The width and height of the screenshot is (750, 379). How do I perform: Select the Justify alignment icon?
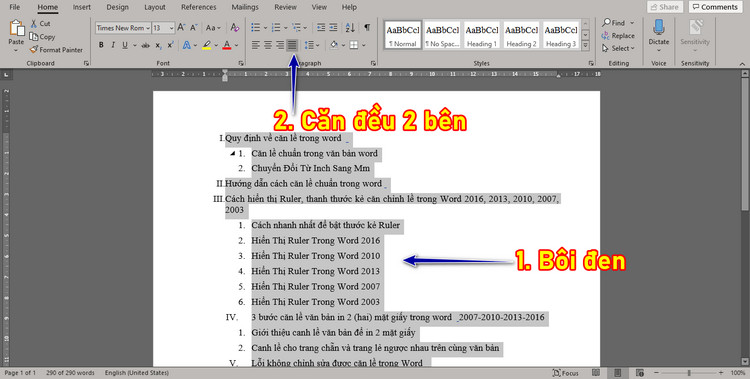pos(292,45)
